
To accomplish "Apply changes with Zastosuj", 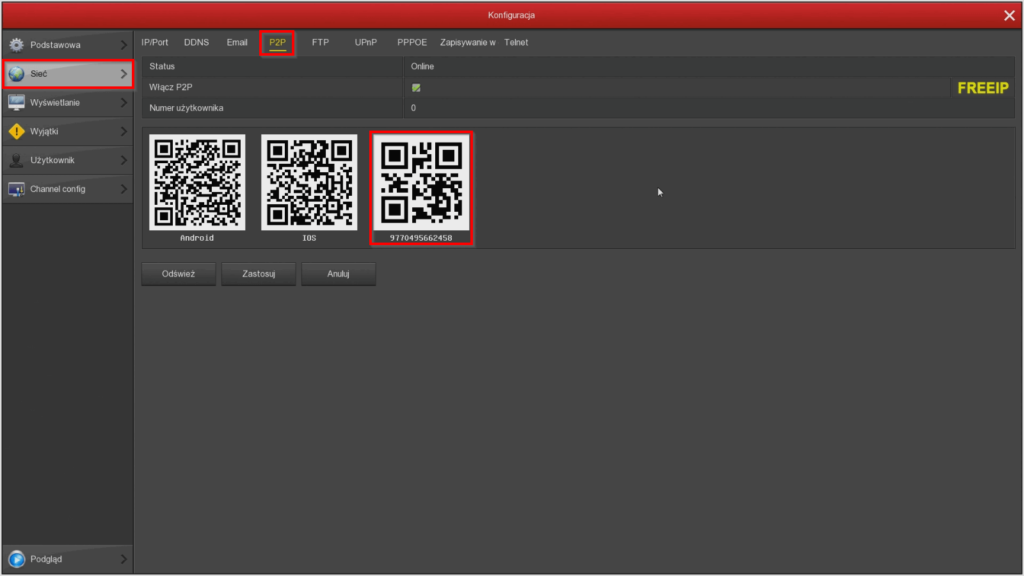I will point(258,273).
